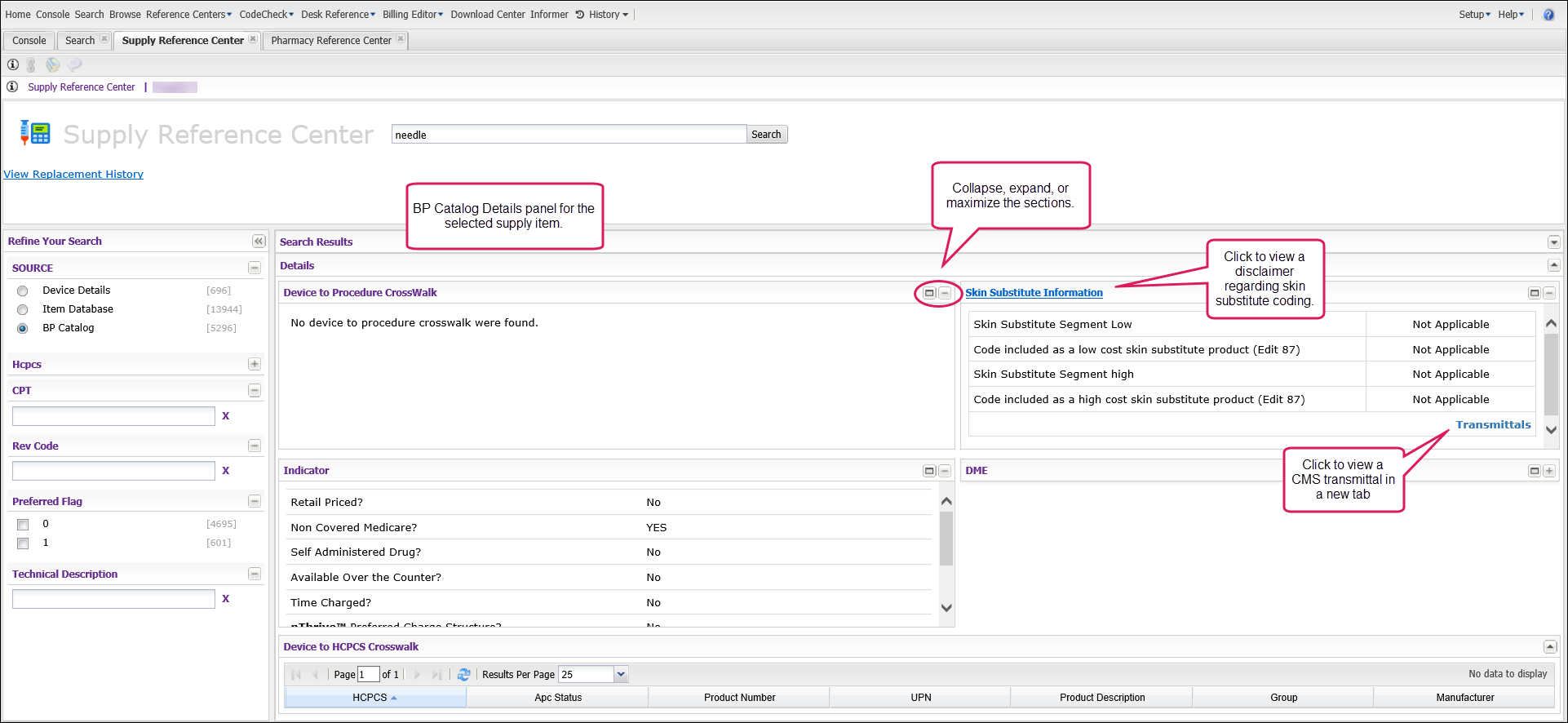Clear the CPT filter with the X
Image resolution: width=1568 pixels, height=723 pixels.
pos(226,416)
